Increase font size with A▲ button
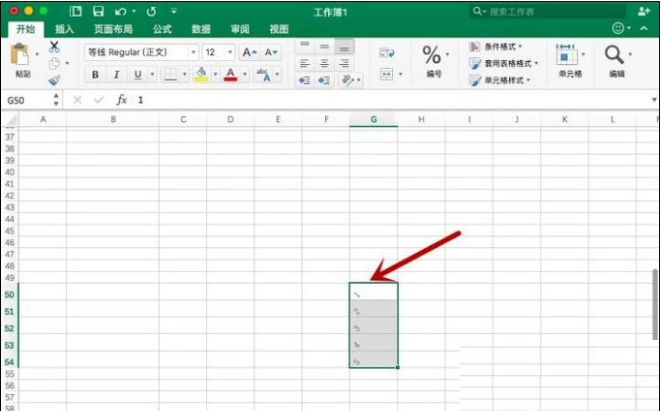This screenshot has height=411, width=661. 250,53
